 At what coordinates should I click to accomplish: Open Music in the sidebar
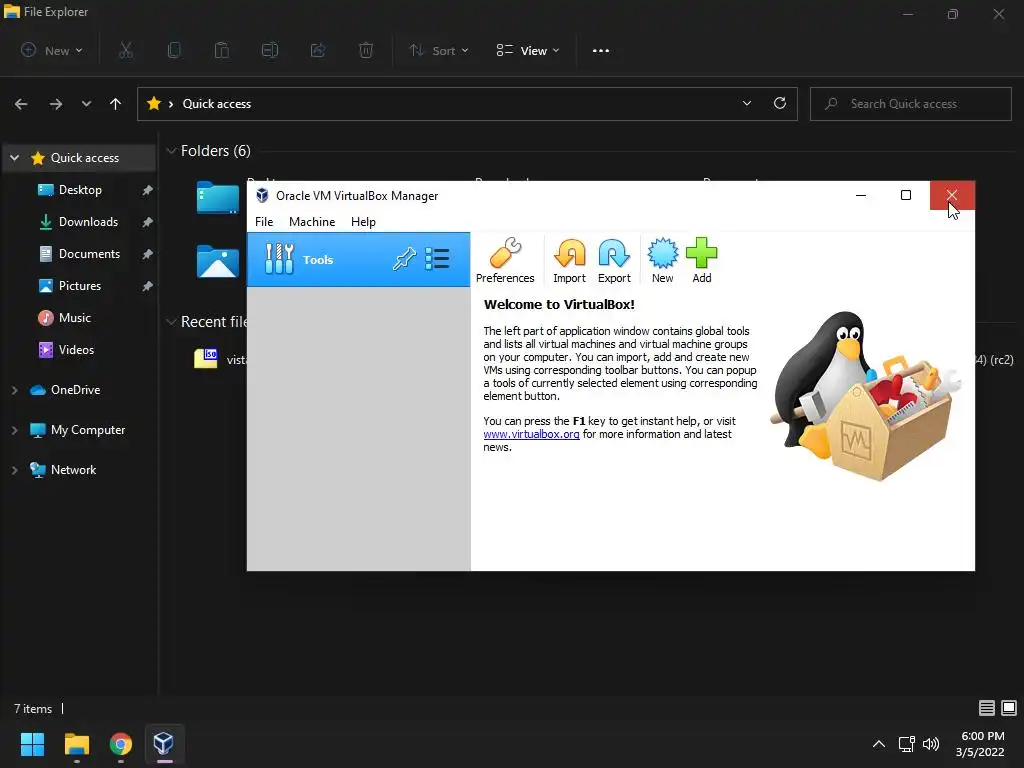pos(74,318)
